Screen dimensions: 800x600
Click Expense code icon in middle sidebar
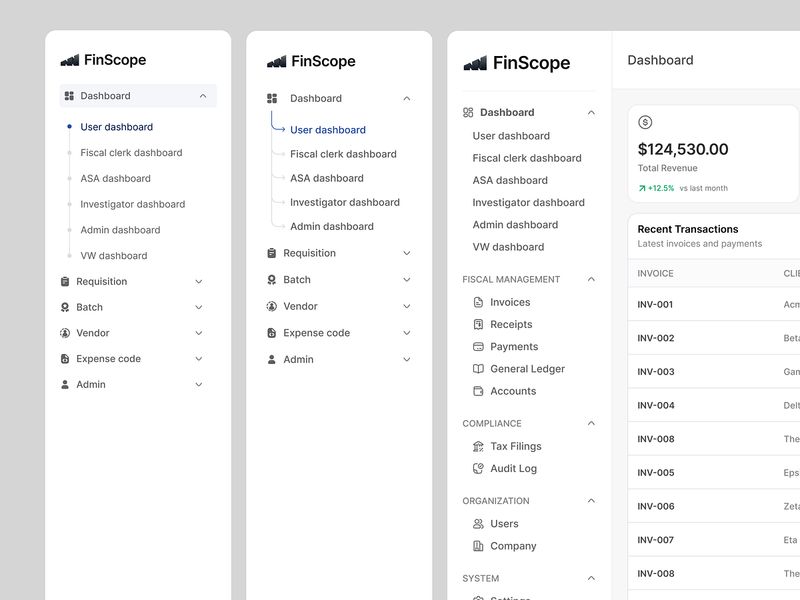271,333
